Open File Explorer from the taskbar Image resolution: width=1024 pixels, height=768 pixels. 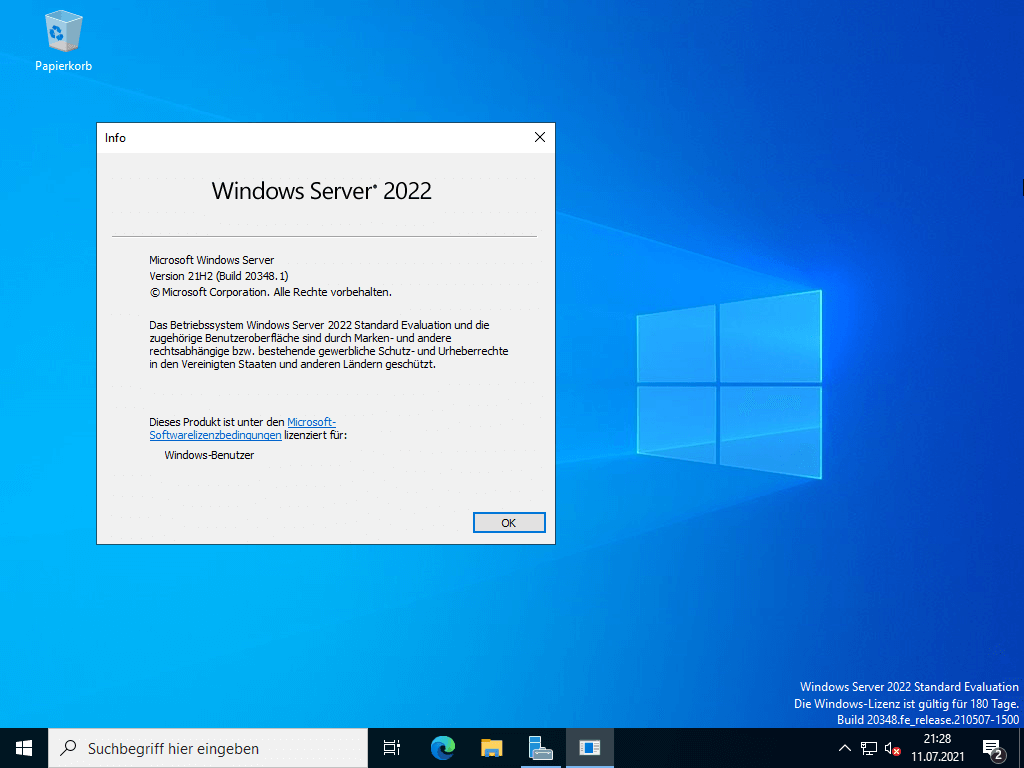click(x=491, y=748)
